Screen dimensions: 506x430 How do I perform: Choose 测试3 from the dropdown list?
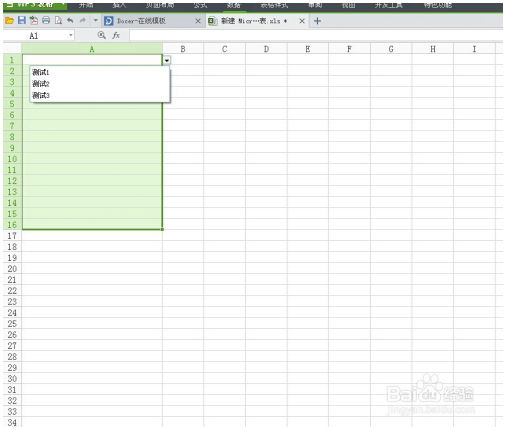coord(41,95)
